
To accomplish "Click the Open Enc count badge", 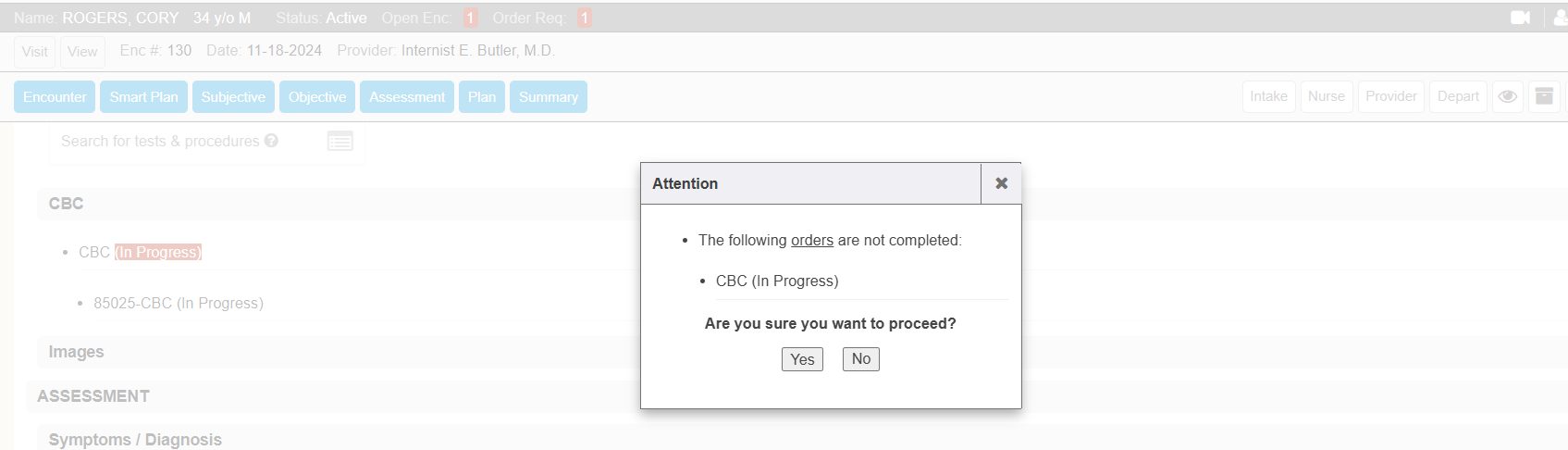I will (470, 18).
